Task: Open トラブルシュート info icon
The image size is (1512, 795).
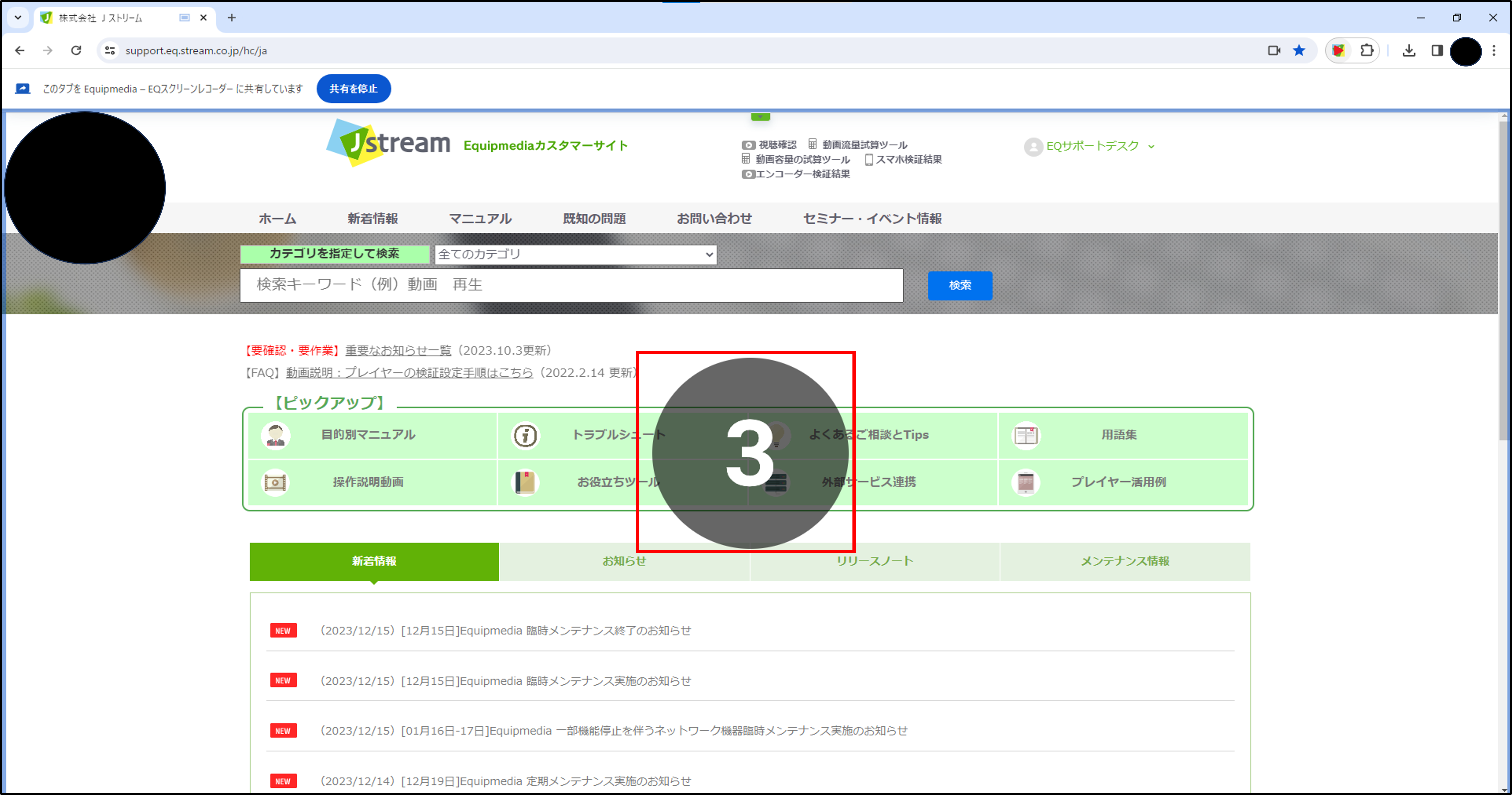Action: [x=525, y=435]
